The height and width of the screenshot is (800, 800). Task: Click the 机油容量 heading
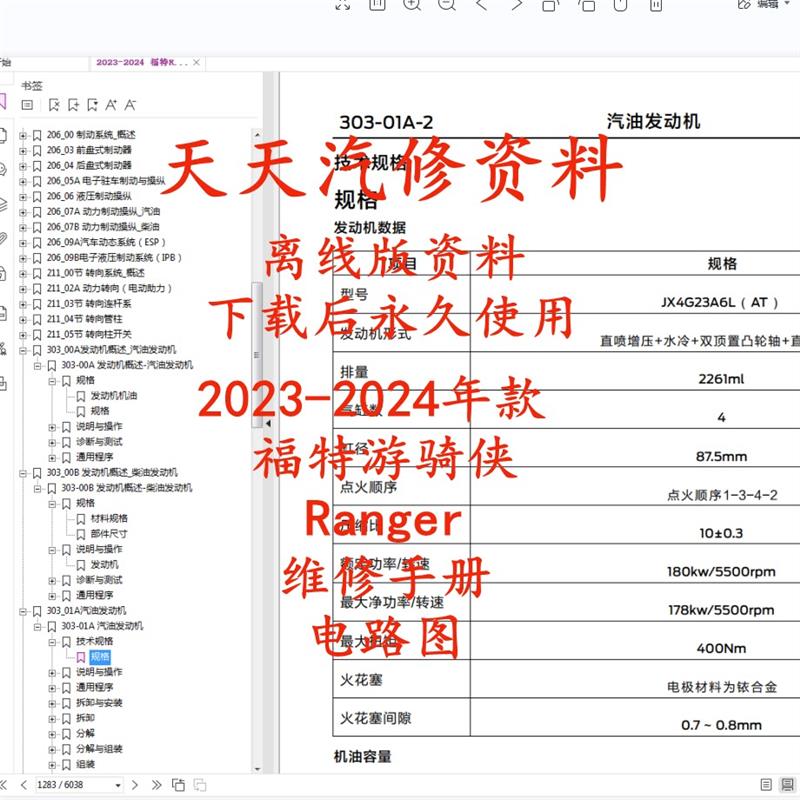pos(363,756)
